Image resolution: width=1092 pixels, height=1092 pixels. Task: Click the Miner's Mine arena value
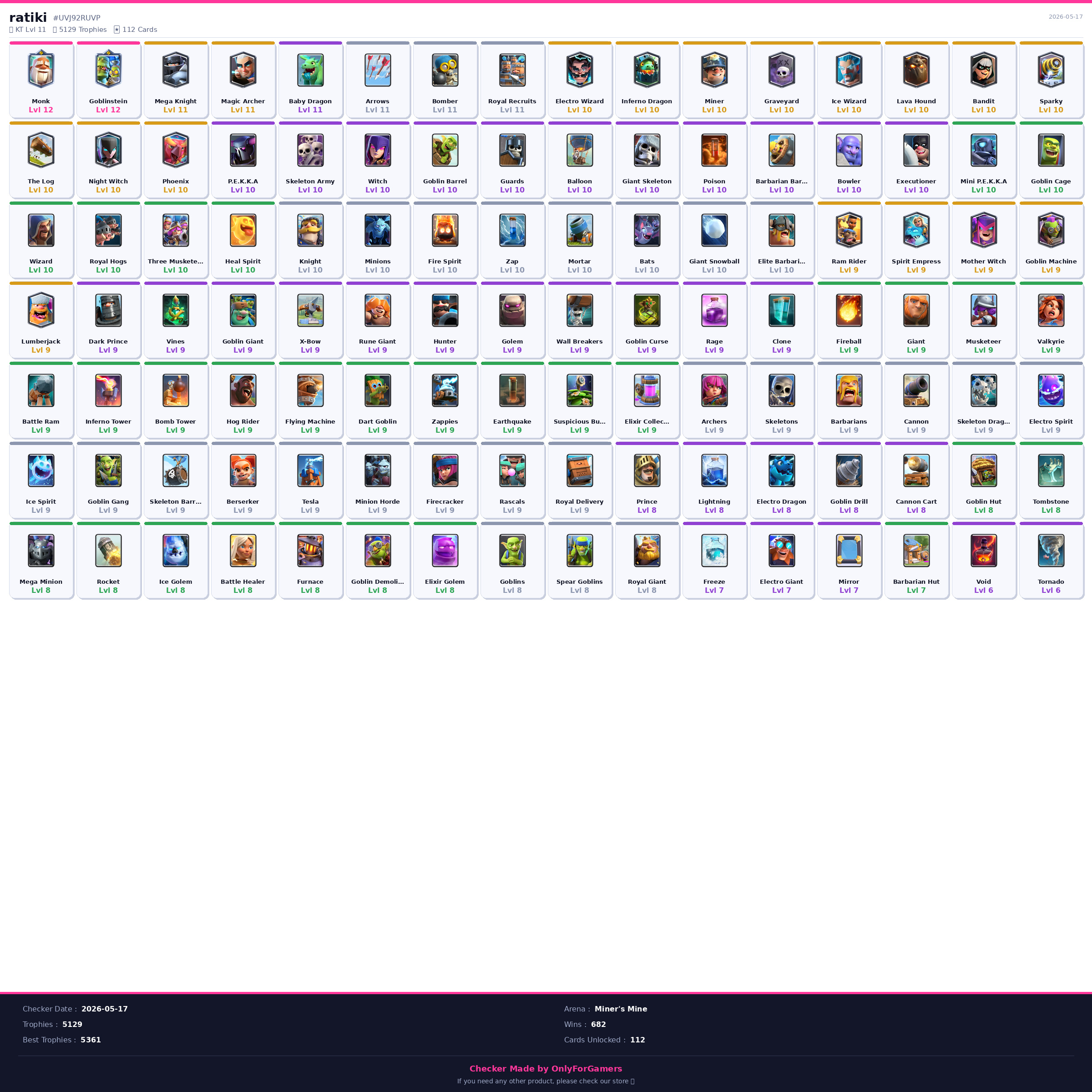[621, 1009]
